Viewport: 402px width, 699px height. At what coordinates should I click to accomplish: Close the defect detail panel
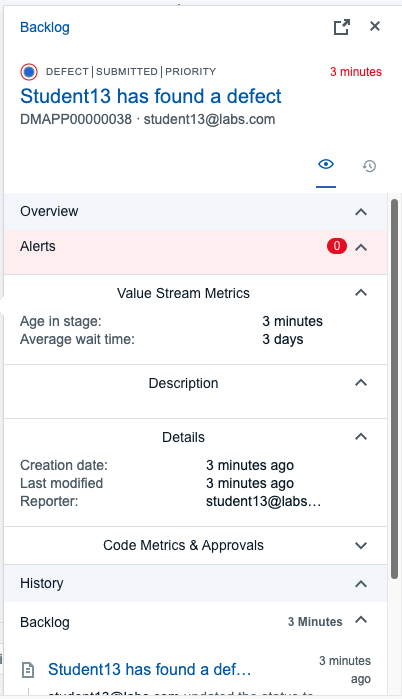tap(375, 26)
